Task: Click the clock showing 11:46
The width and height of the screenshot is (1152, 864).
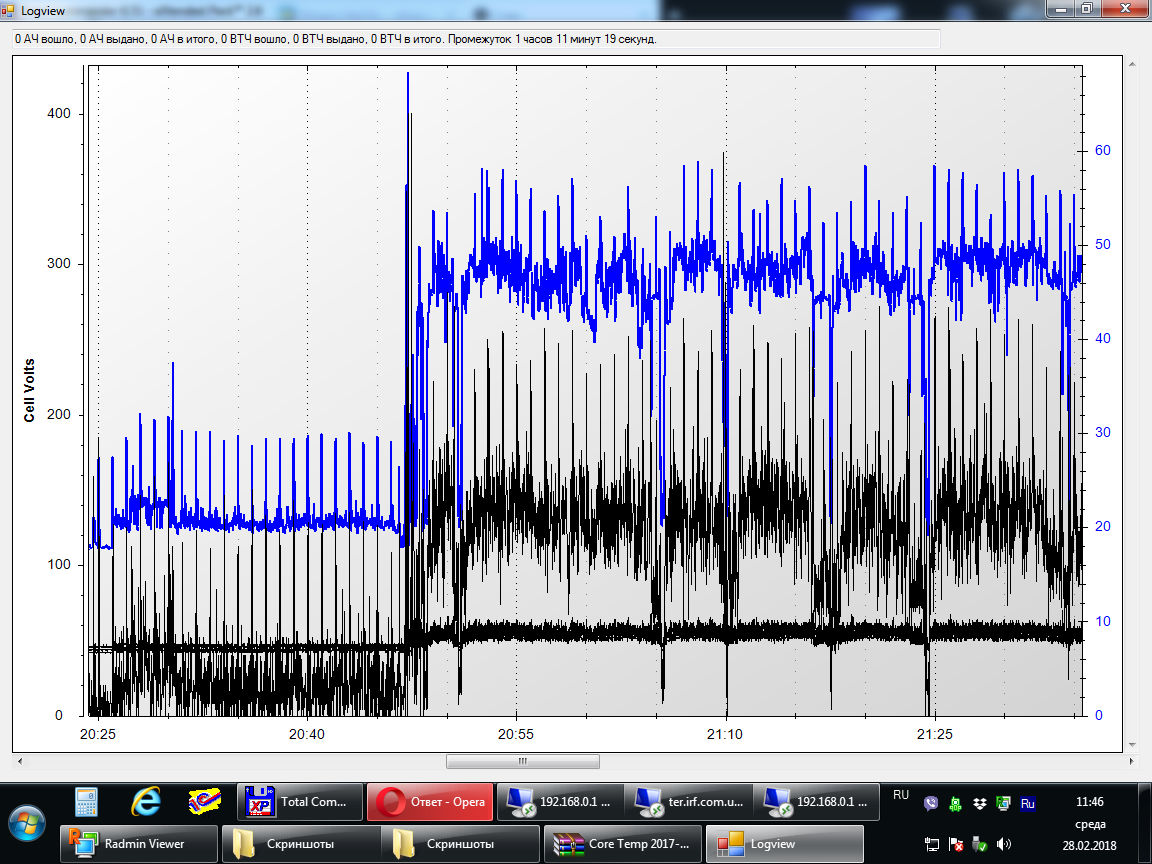Action: (x=1090, y=802)
